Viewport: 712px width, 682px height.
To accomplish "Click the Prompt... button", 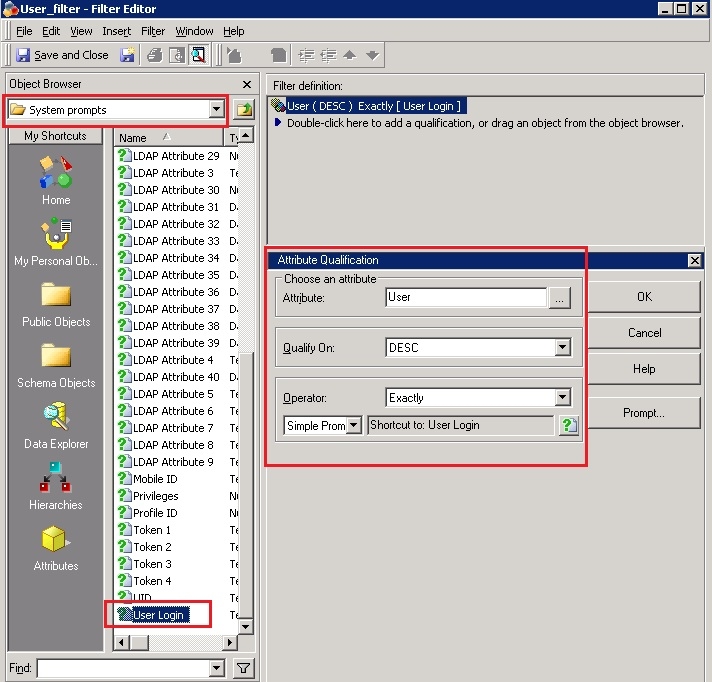I will [644, 413].
